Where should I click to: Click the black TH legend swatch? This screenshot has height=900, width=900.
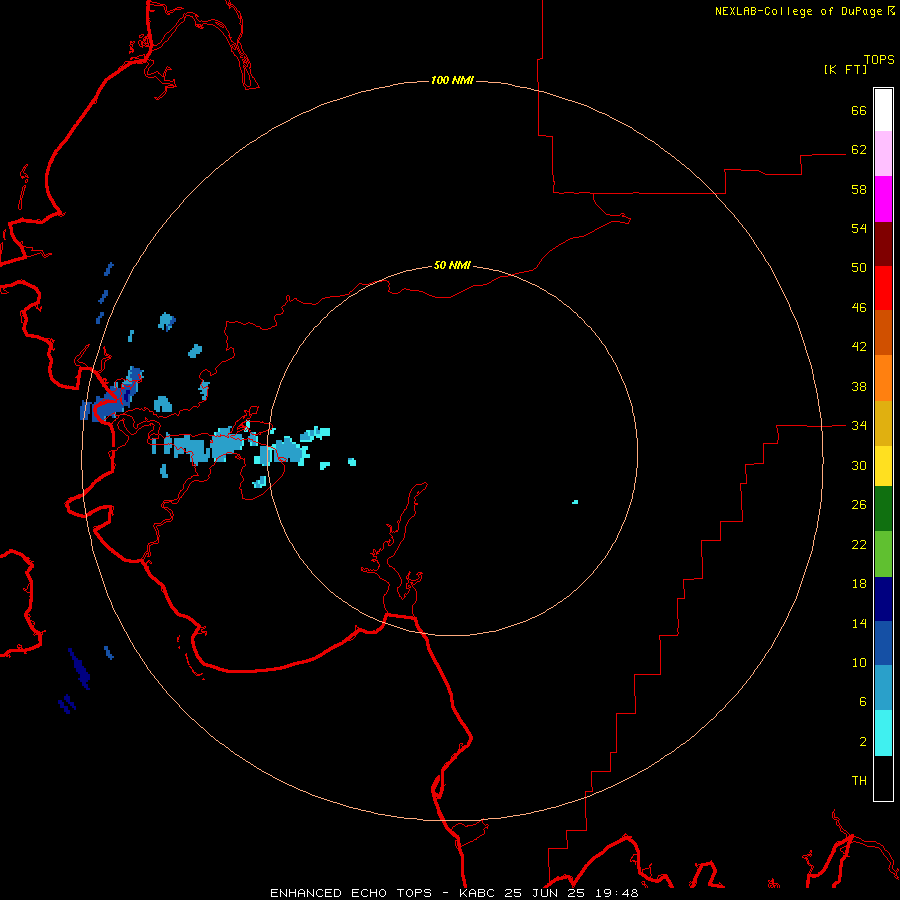coord(883,778)
